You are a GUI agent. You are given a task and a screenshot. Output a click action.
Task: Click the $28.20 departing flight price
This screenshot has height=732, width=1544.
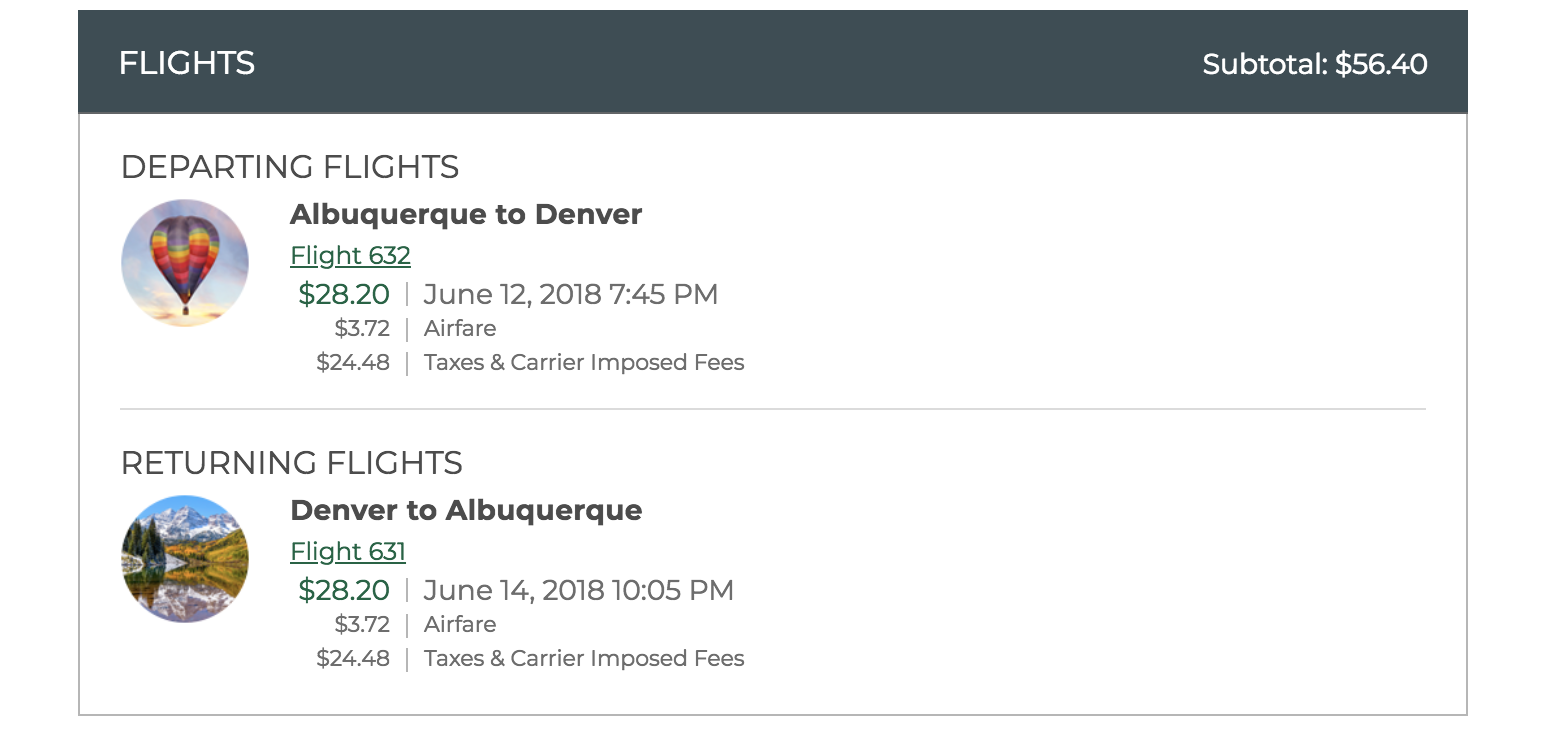point(344,294)
